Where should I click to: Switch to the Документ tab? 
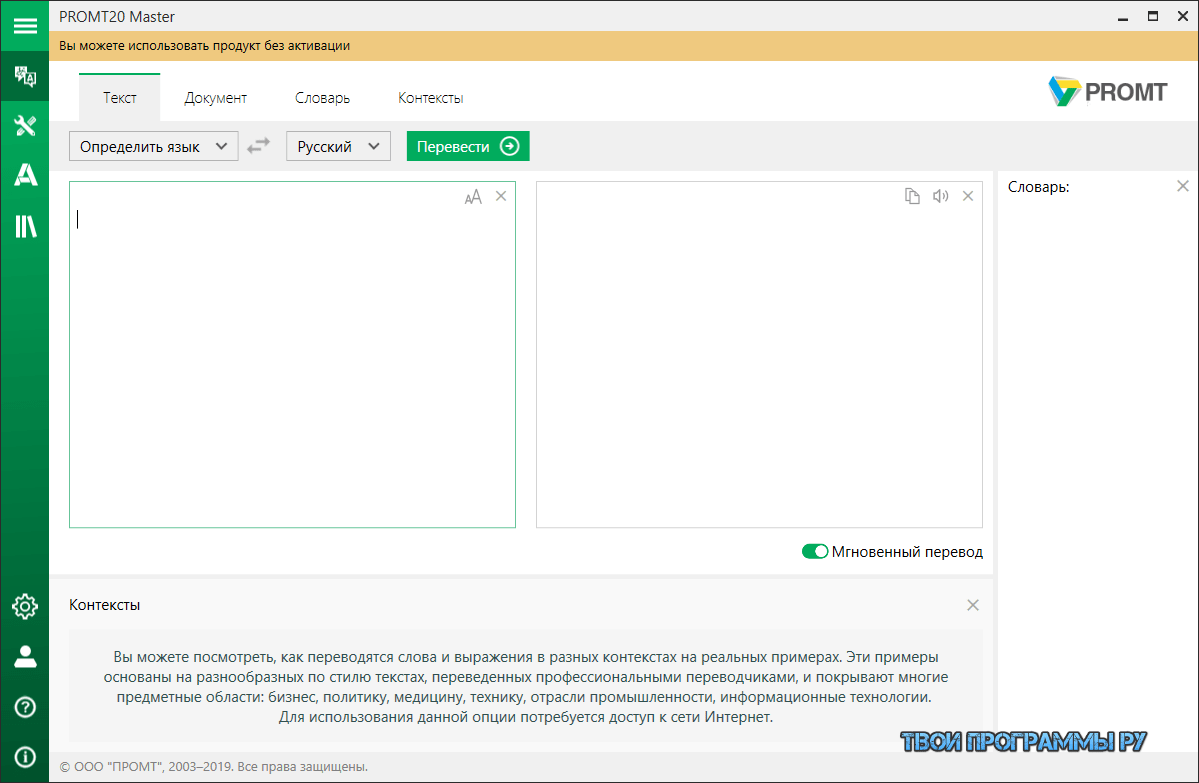(216, 98)
